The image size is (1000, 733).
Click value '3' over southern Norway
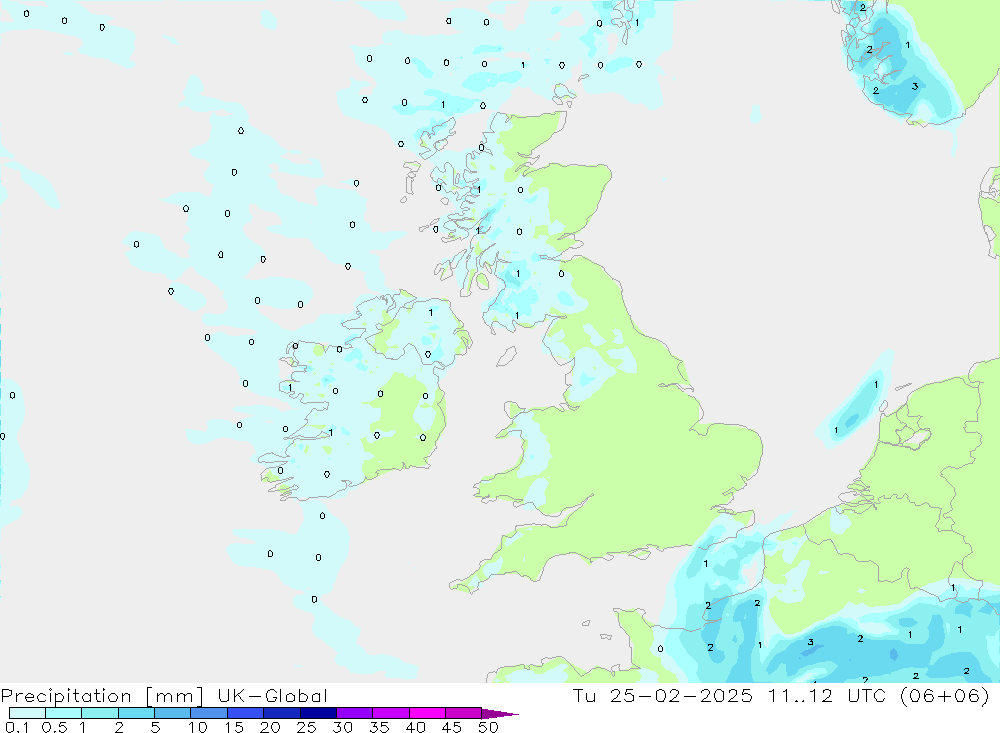tap(915, 86)
